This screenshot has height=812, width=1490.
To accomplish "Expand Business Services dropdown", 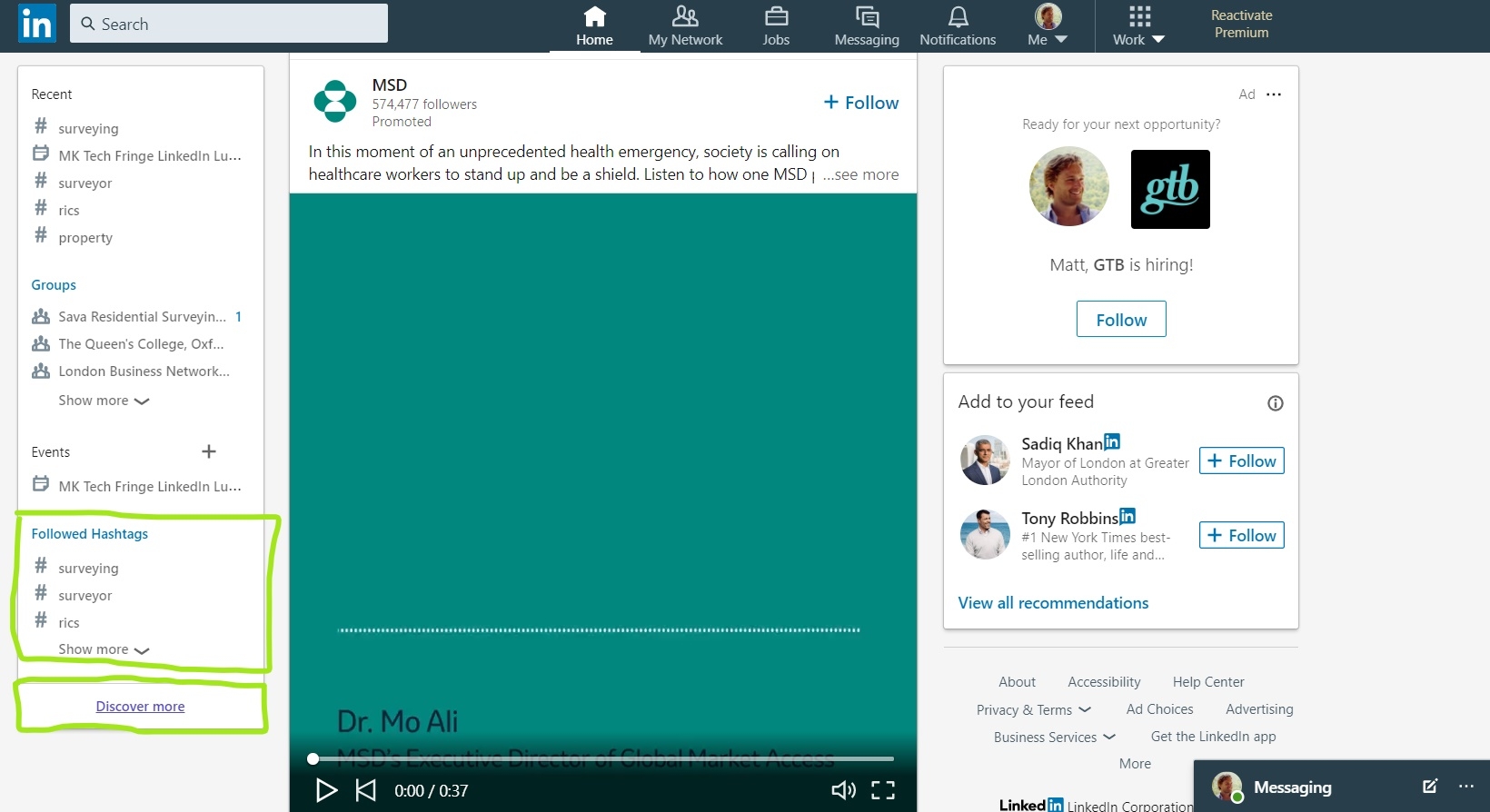I will [1055, 738].
